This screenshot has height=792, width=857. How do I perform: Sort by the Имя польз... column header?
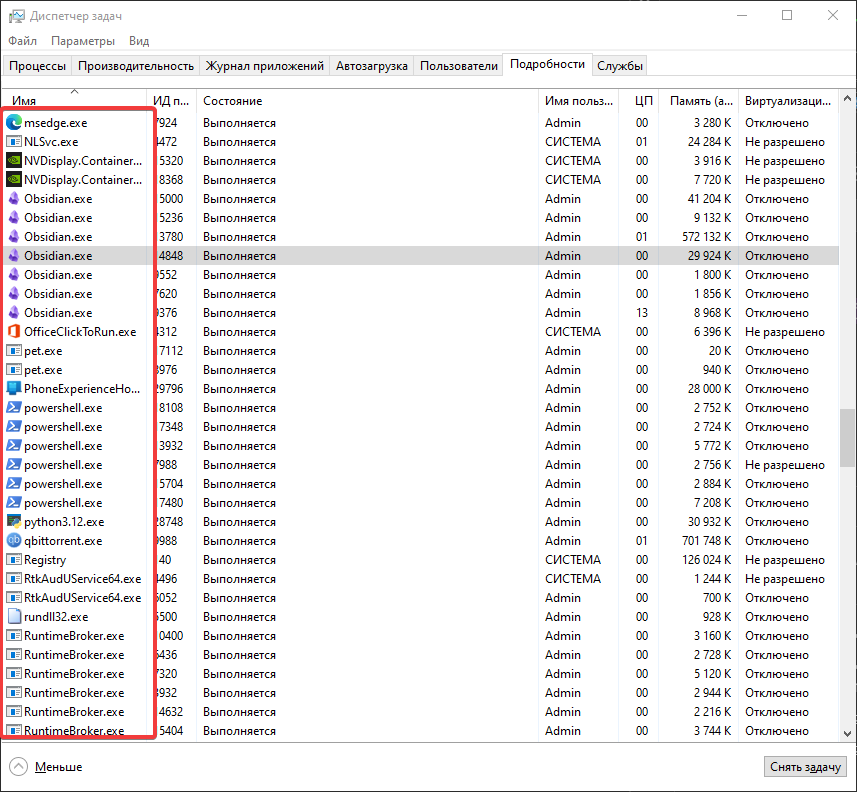tap(579, 101)
